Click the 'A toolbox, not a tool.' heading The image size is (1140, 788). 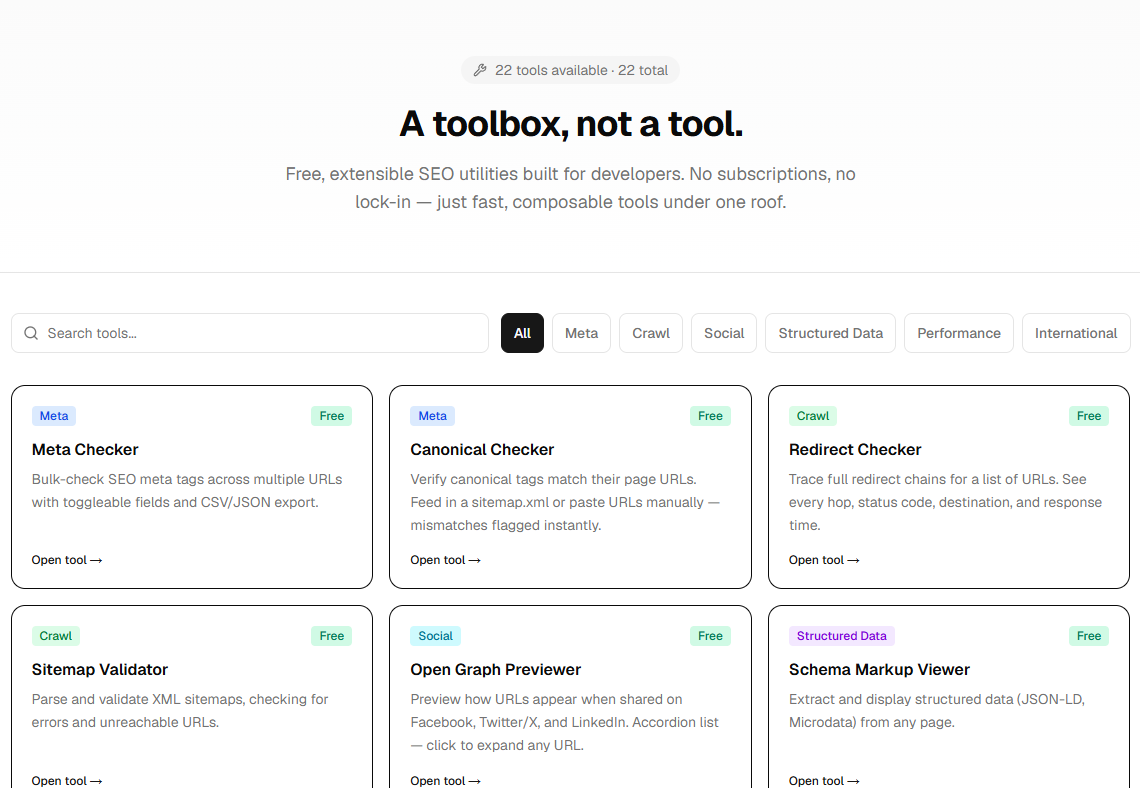(x=571, y=124)
